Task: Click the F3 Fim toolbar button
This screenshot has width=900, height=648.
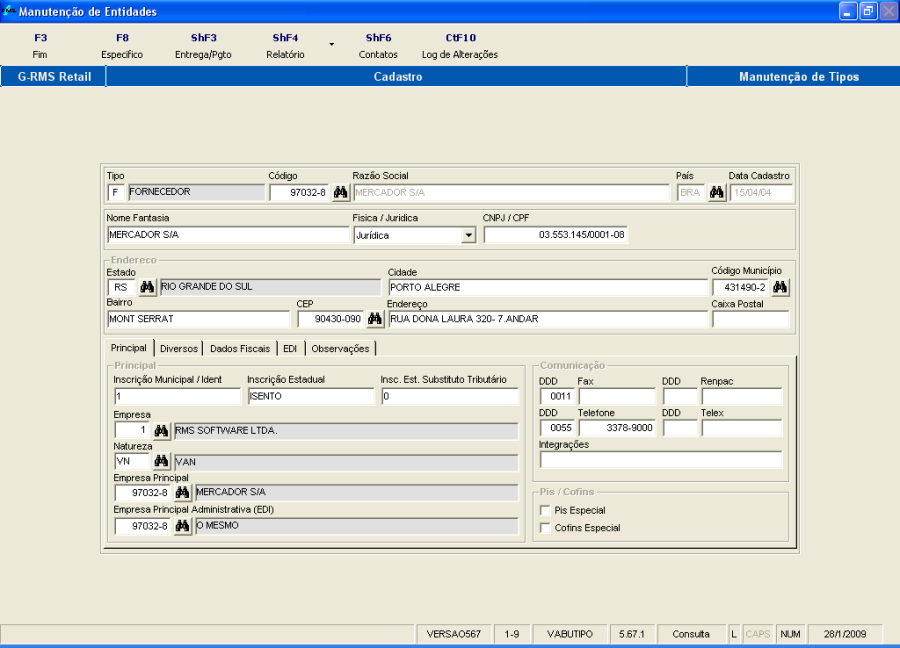Action: point(40,46)
